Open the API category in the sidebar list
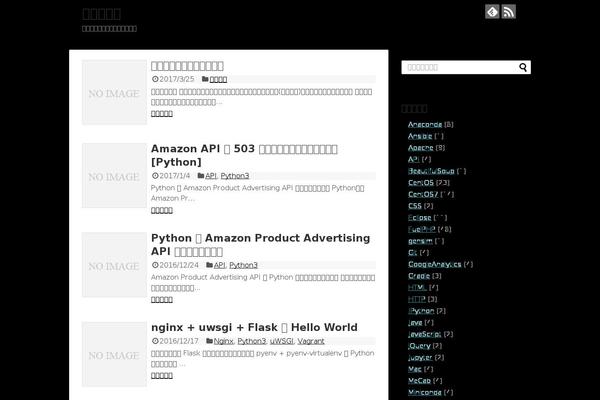The image size is (600, 400). click(x=413, y=159)
